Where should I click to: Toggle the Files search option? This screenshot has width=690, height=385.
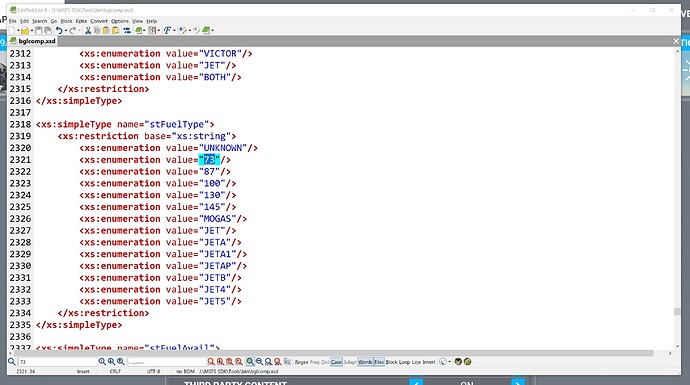click(x=379, y=362)
